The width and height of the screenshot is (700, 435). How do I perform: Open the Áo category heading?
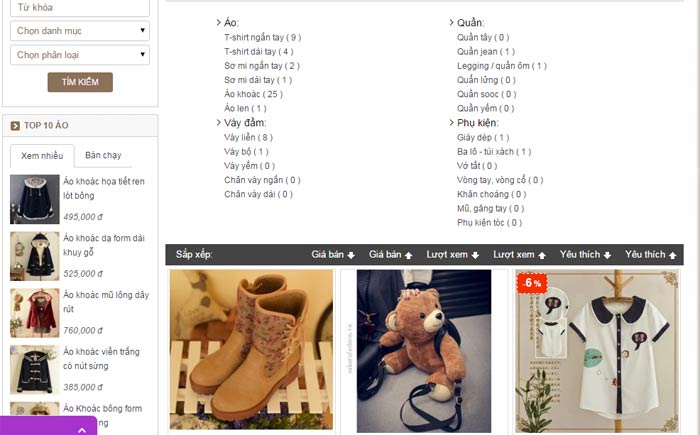(231, 22)
